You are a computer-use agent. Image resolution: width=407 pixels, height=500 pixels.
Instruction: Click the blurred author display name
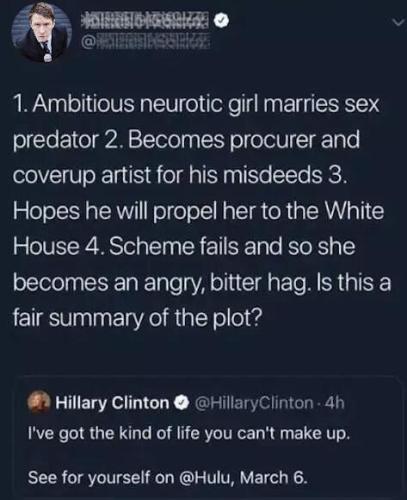pos(145,21)
